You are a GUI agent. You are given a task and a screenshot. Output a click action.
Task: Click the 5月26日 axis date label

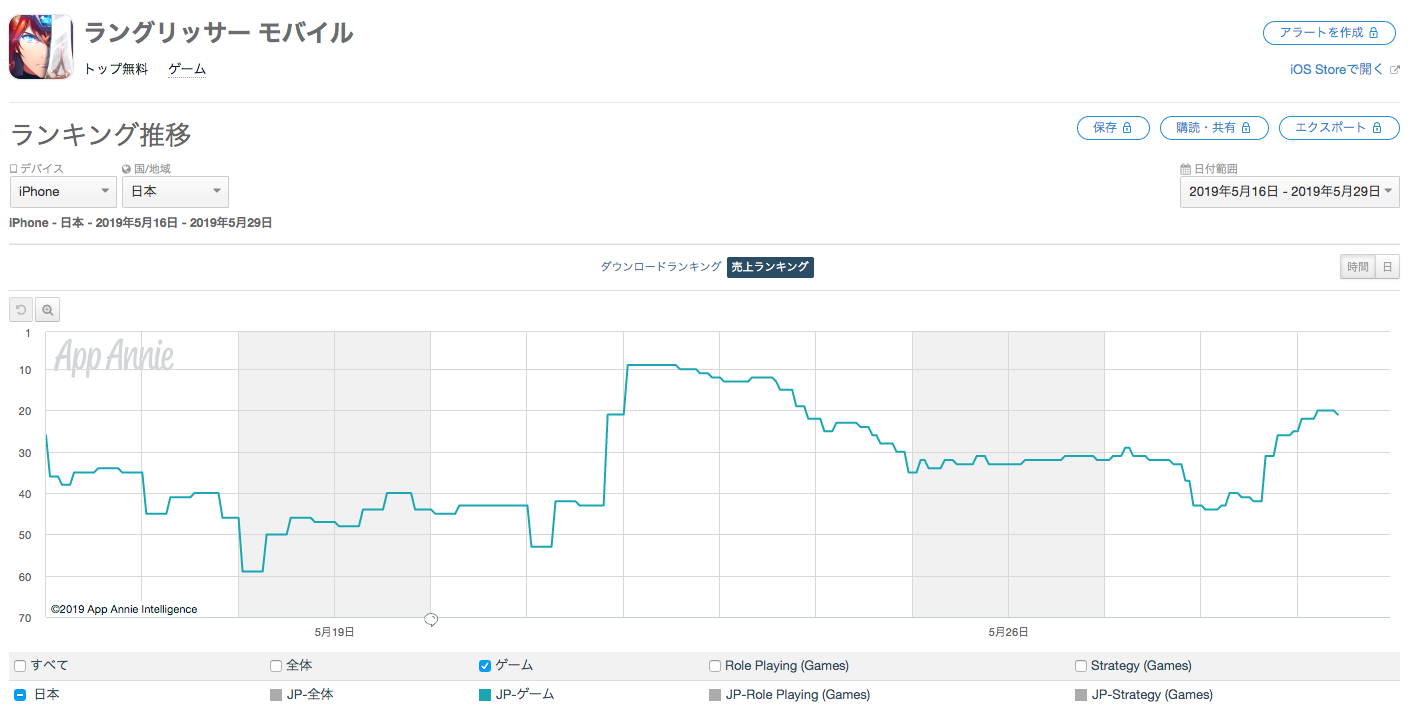pos(1008,632)
